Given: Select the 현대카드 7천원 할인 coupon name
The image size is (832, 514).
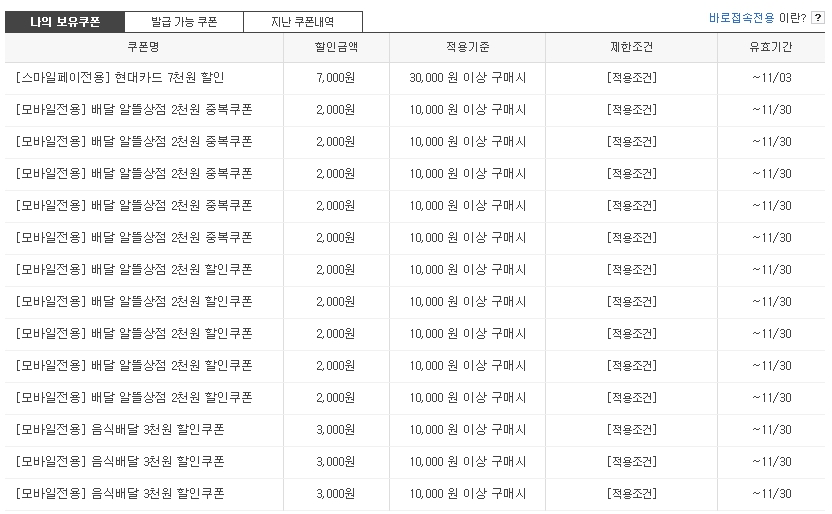Looking at the screenshot, I should coord(121,78).
